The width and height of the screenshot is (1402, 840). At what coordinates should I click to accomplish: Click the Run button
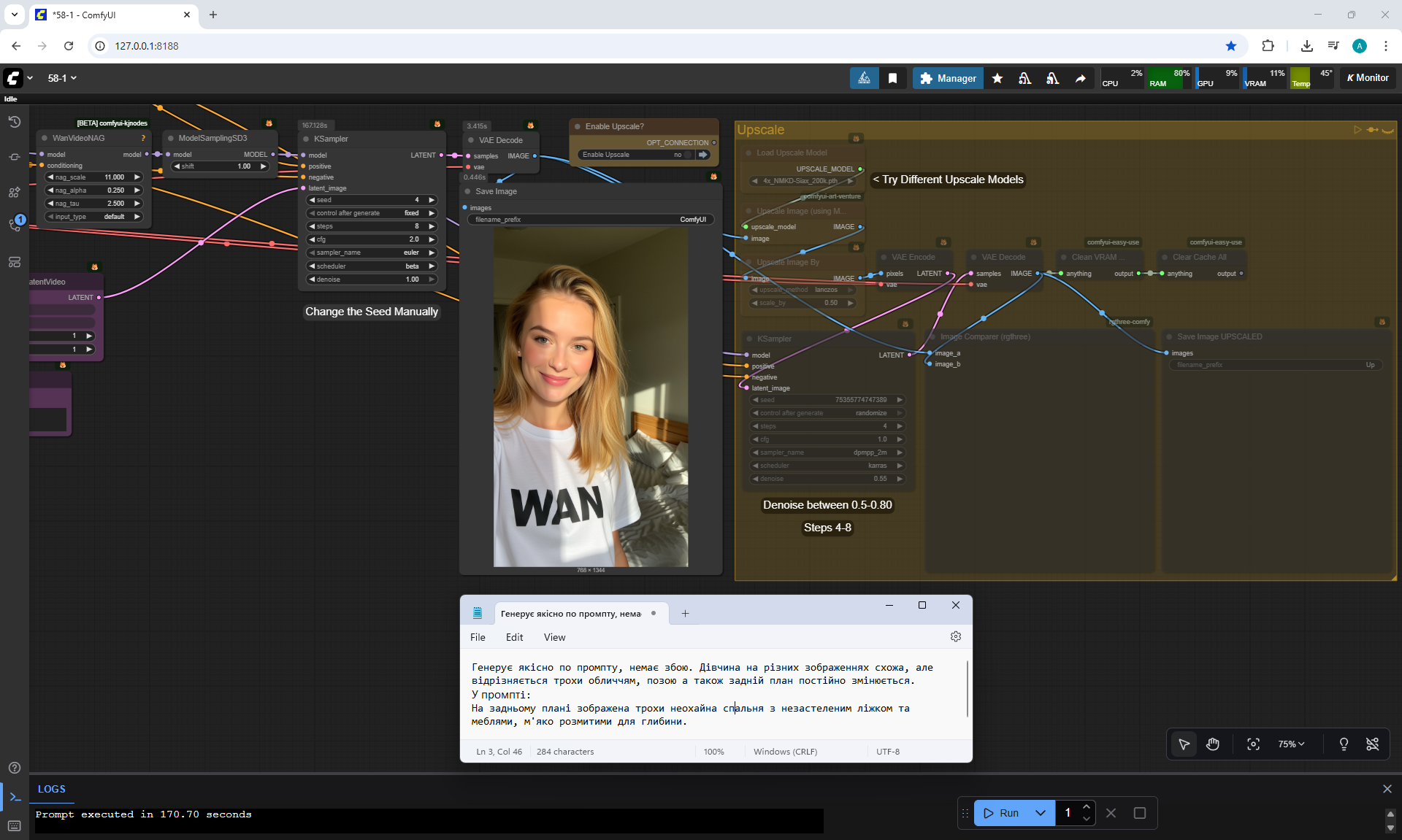[x=1001, y=813]
